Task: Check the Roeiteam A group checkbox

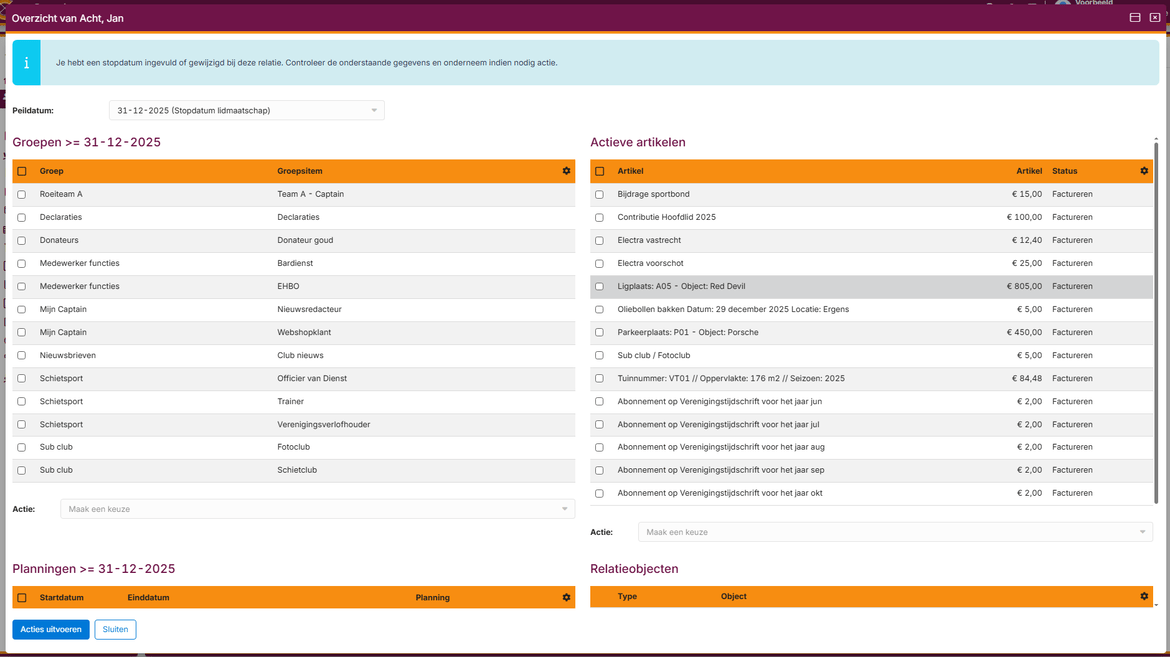Action: pos(22,195)
